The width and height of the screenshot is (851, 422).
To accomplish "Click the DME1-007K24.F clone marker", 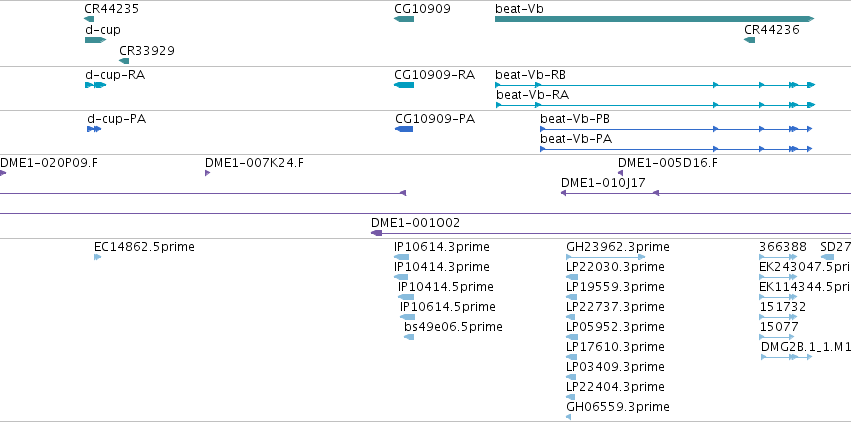I will tap(207, 173).
